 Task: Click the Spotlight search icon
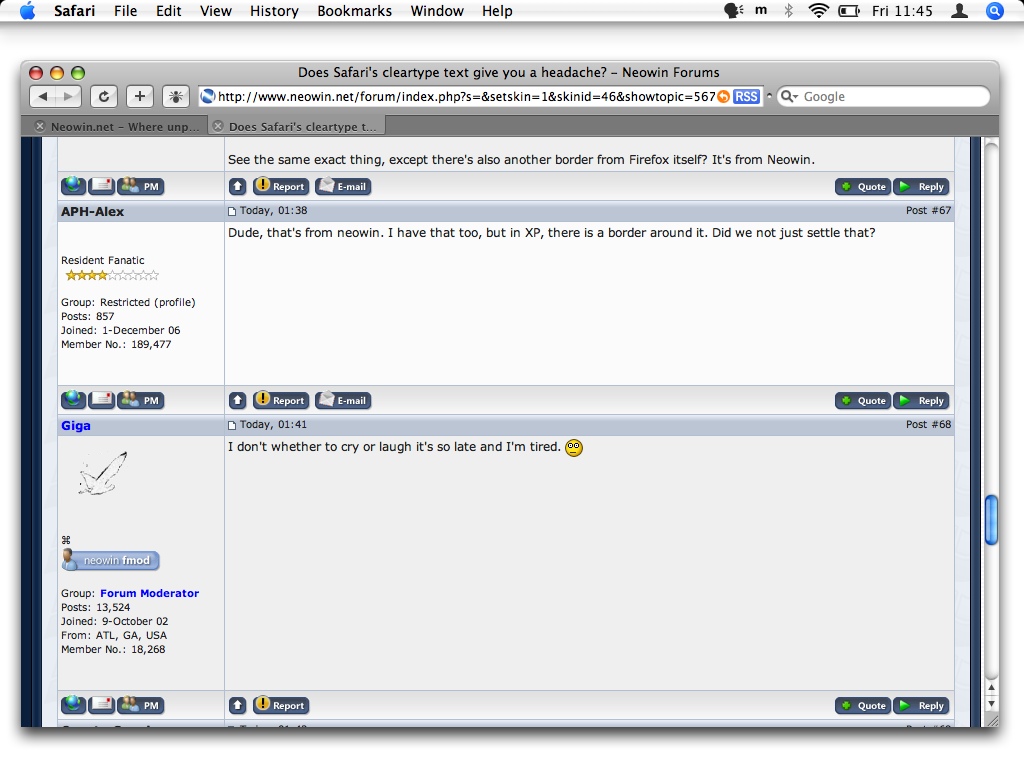point(994,10)
